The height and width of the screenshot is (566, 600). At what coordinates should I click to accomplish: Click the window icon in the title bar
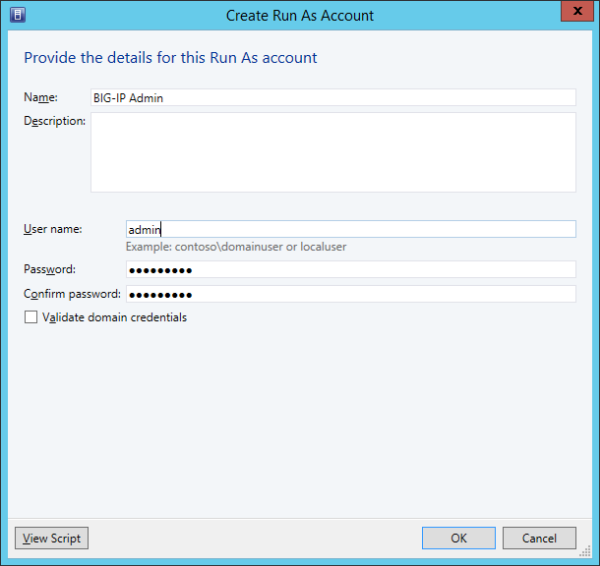pos(16,15)
